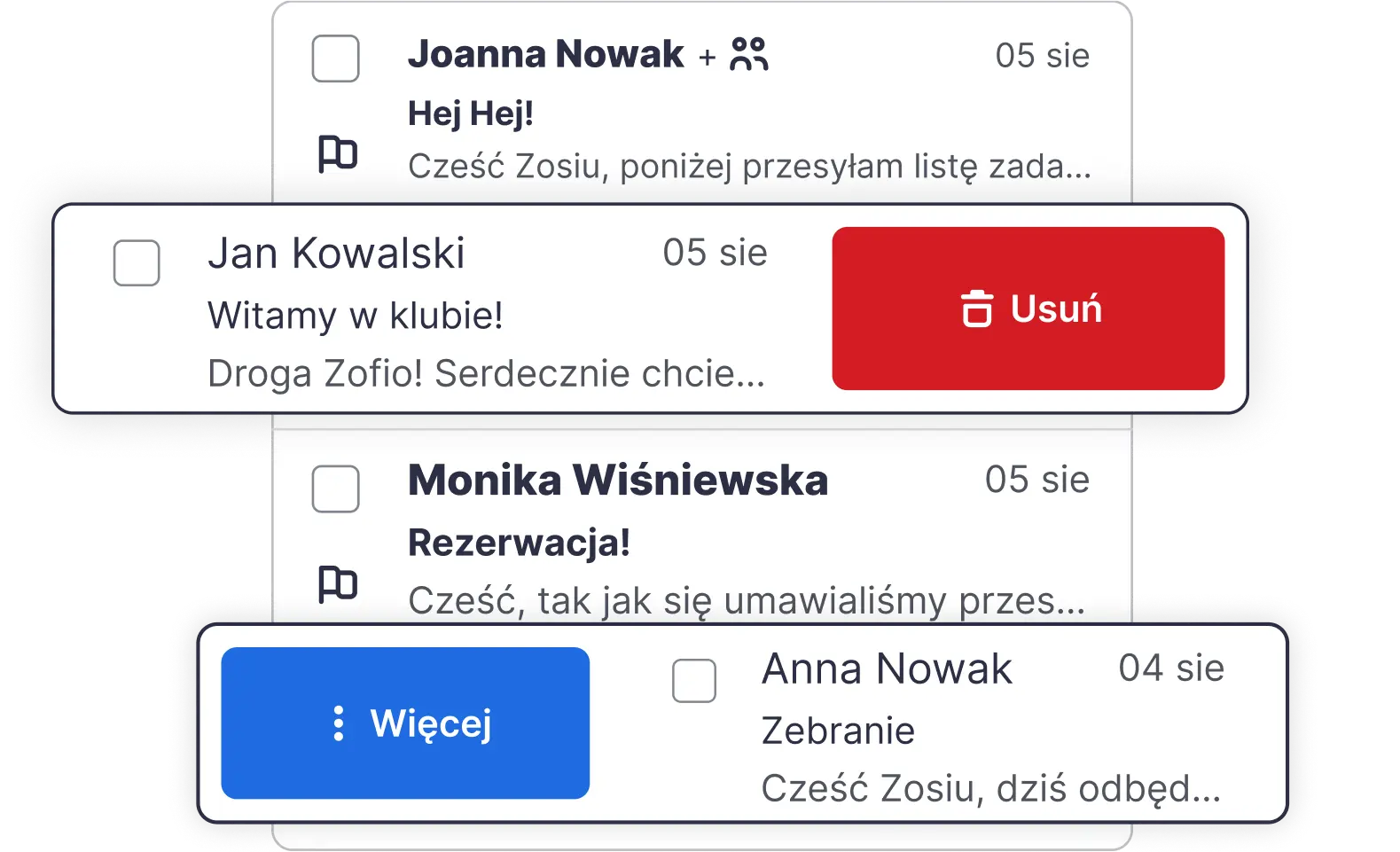Open the 'Rezerwacja!' message subject

[x=519, y=543]
